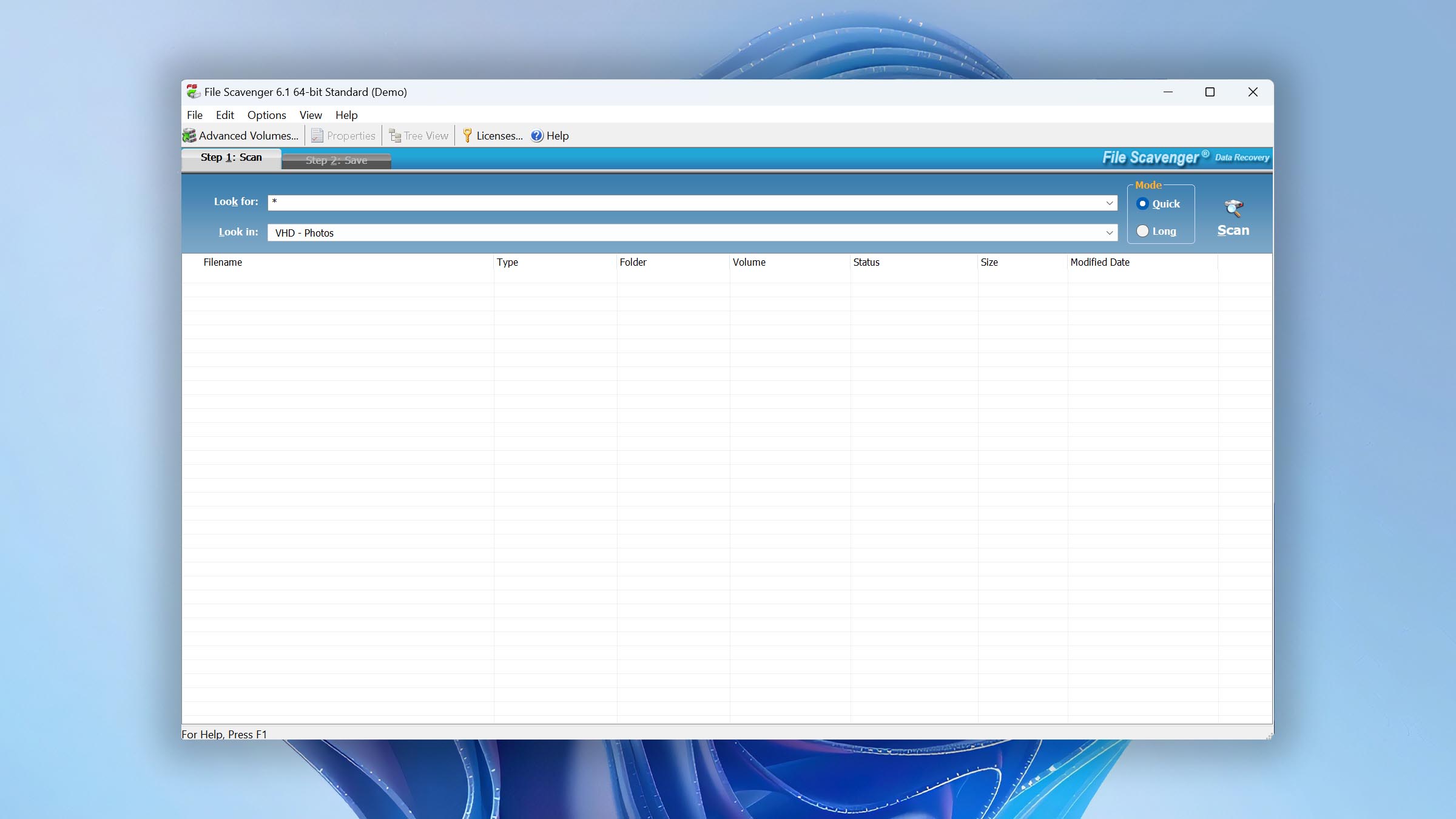Minimize the File Scavenger window
Viewport: 1456px width, 819px height.
(x=1168, y=92)
